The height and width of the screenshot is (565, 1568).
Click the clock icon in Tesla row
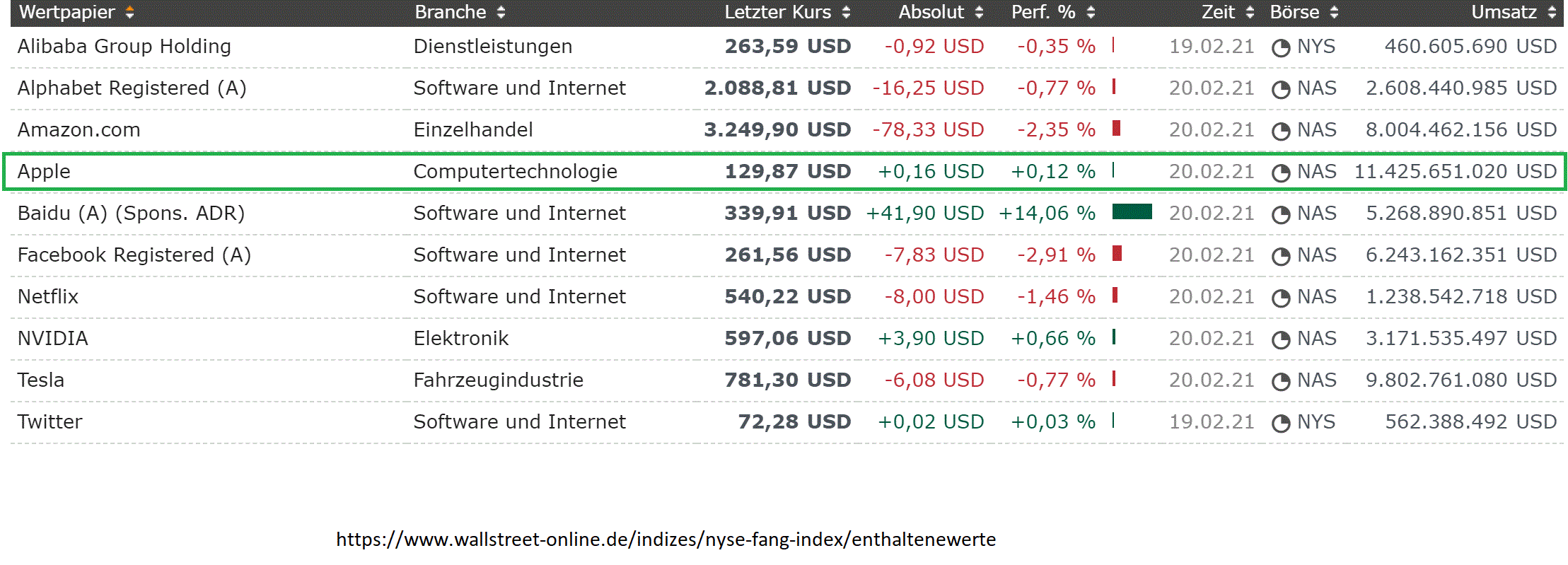coord(1281,382)
